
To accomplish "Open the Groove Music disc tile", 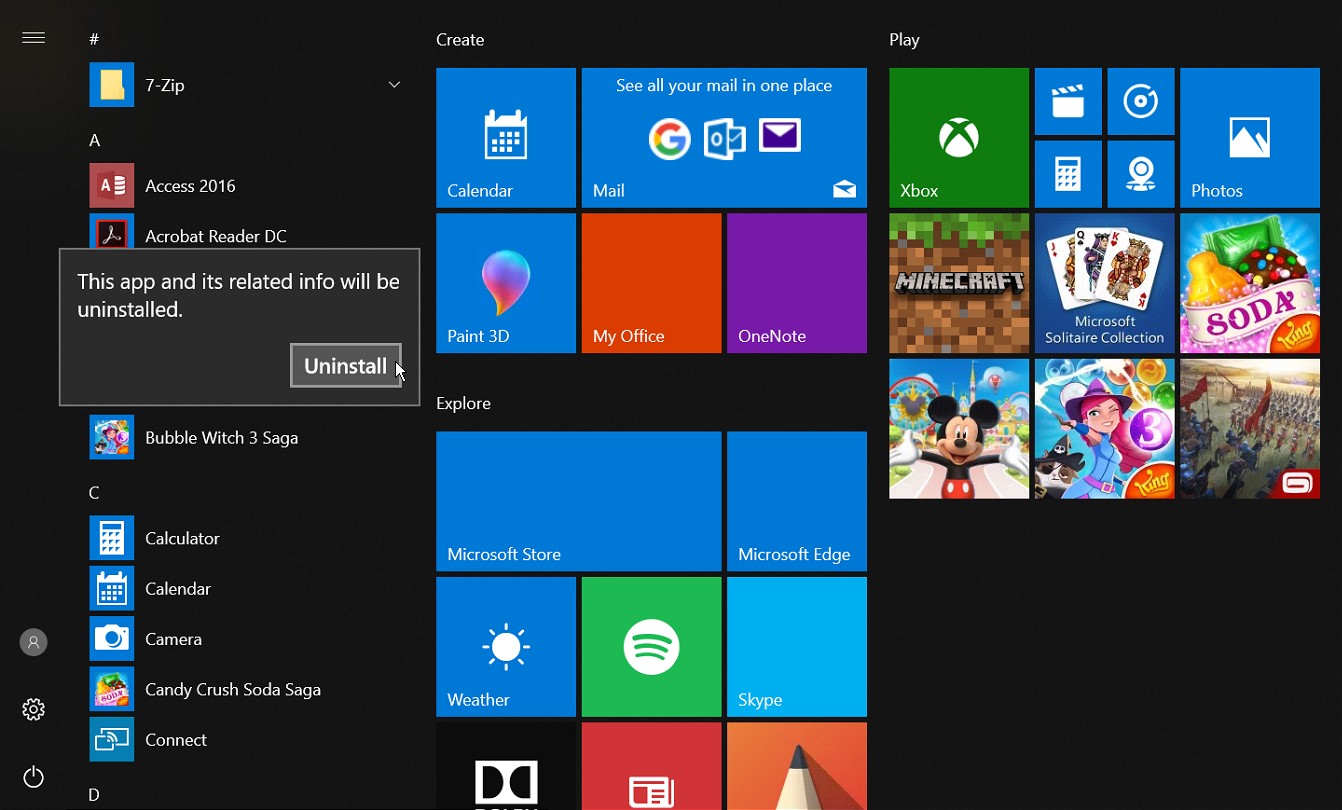I will pyautogui.click(x=1141, y=101).
